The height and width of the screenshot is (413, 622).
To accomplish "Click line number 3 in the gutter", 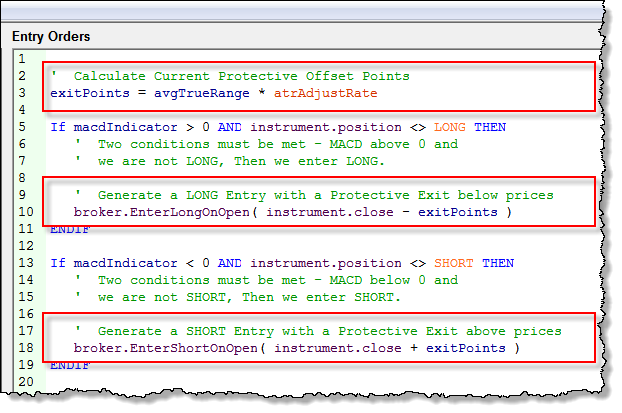I will coord(21,93).
